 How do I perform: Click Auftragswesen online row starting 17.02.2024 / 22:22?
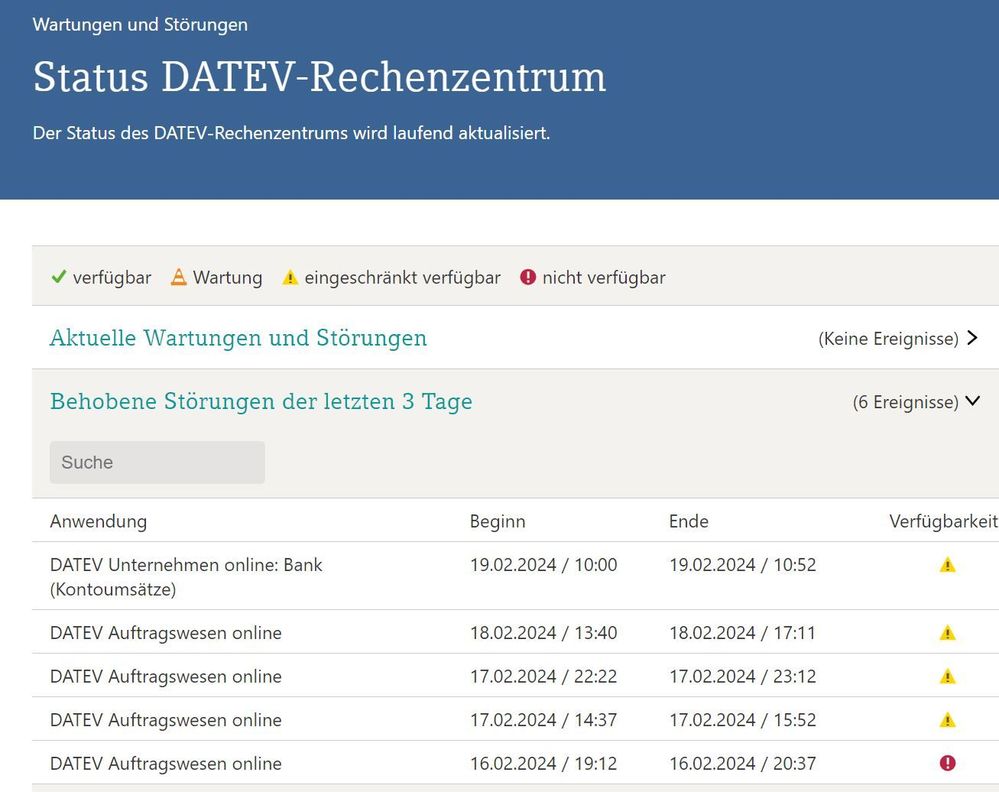click(515, 675)
